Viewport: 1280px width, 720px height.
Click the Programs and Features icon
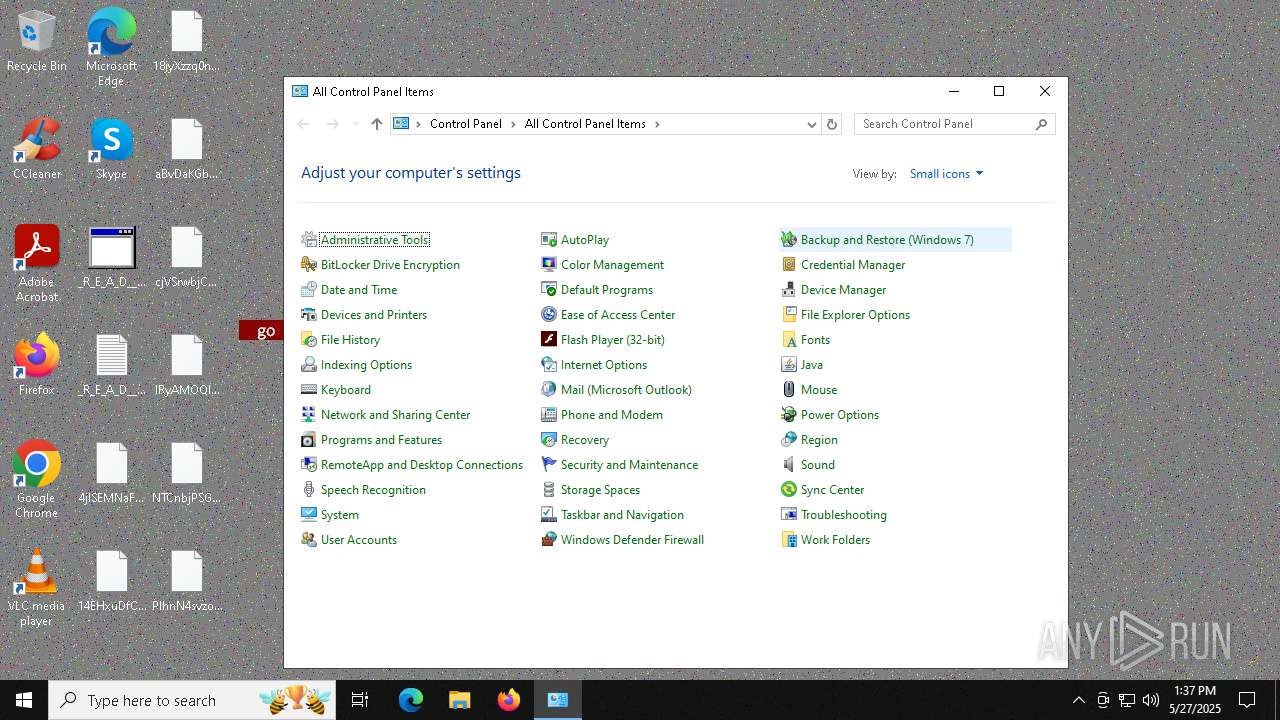(309, 440)
